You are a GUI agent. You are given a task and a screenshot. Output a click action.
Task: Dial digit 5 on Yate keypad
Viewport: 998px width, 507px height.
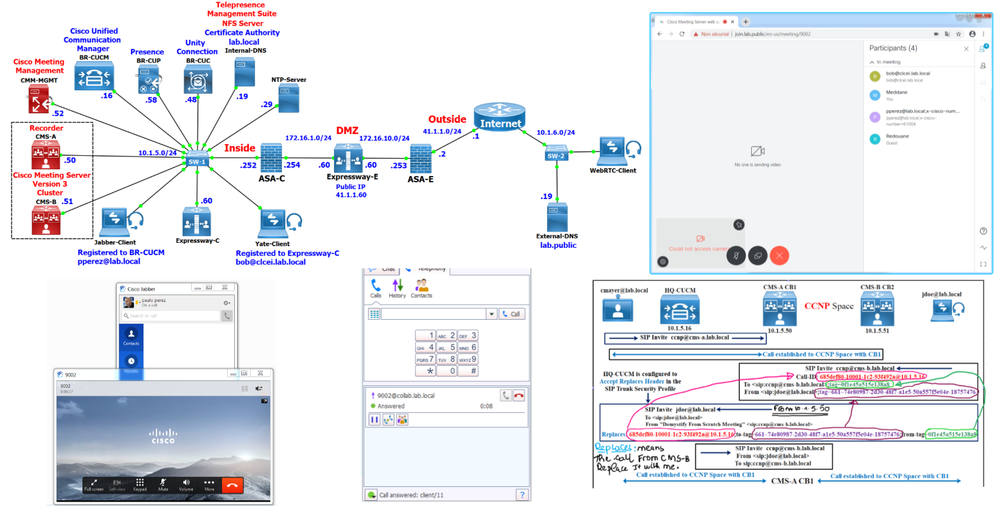[x=446, y=347]
